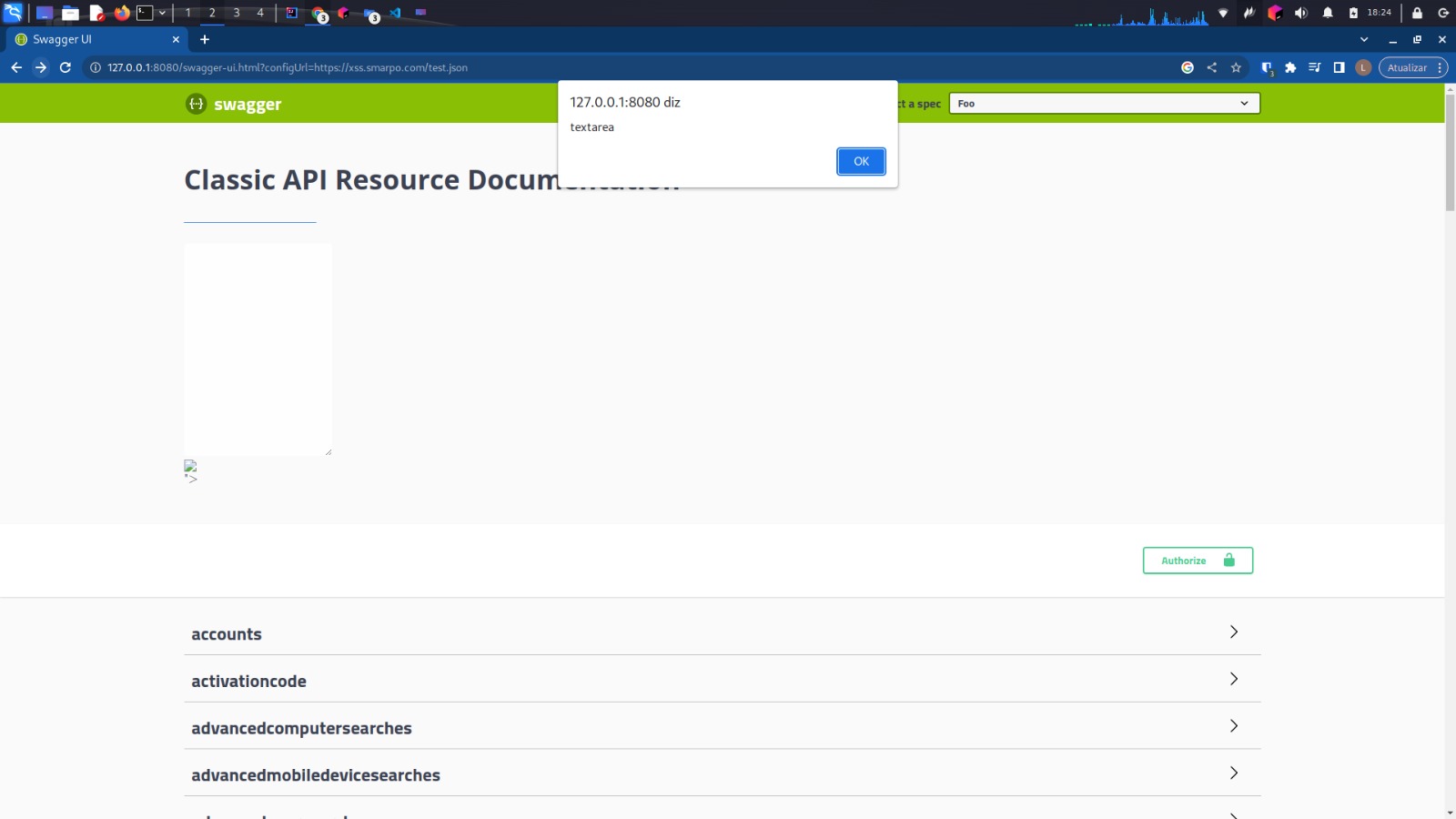Lock the screen via padlock icon

(1417, 13)
